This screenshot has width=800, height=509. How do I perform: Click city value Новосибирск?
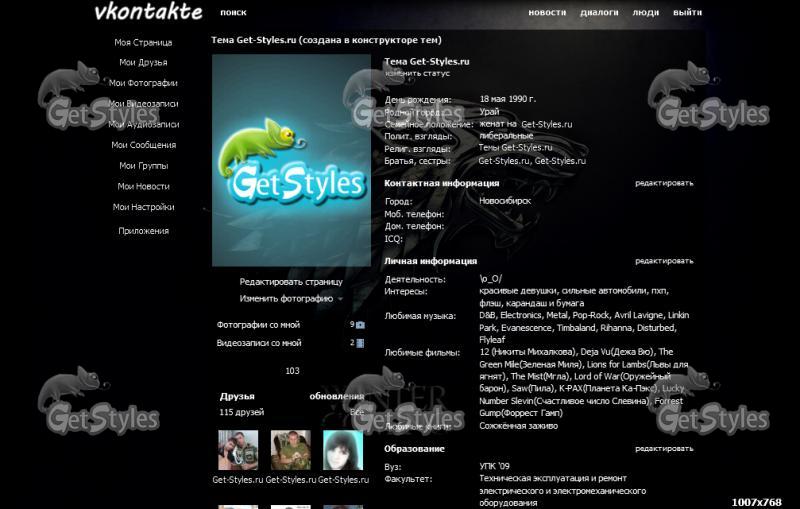pos(505,201)
